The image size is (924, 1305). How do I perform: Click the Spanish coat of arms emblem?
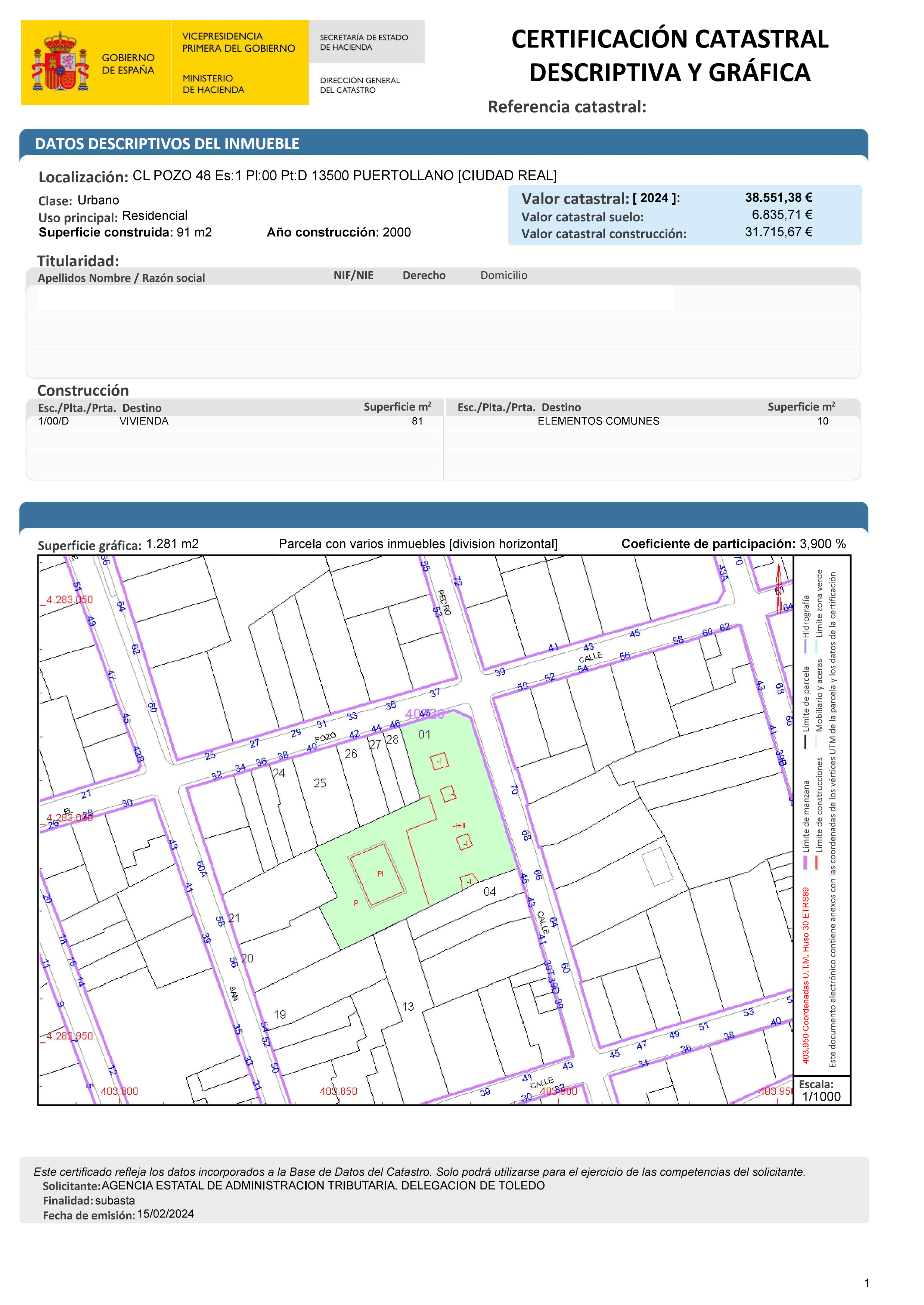tap(60, 62)
